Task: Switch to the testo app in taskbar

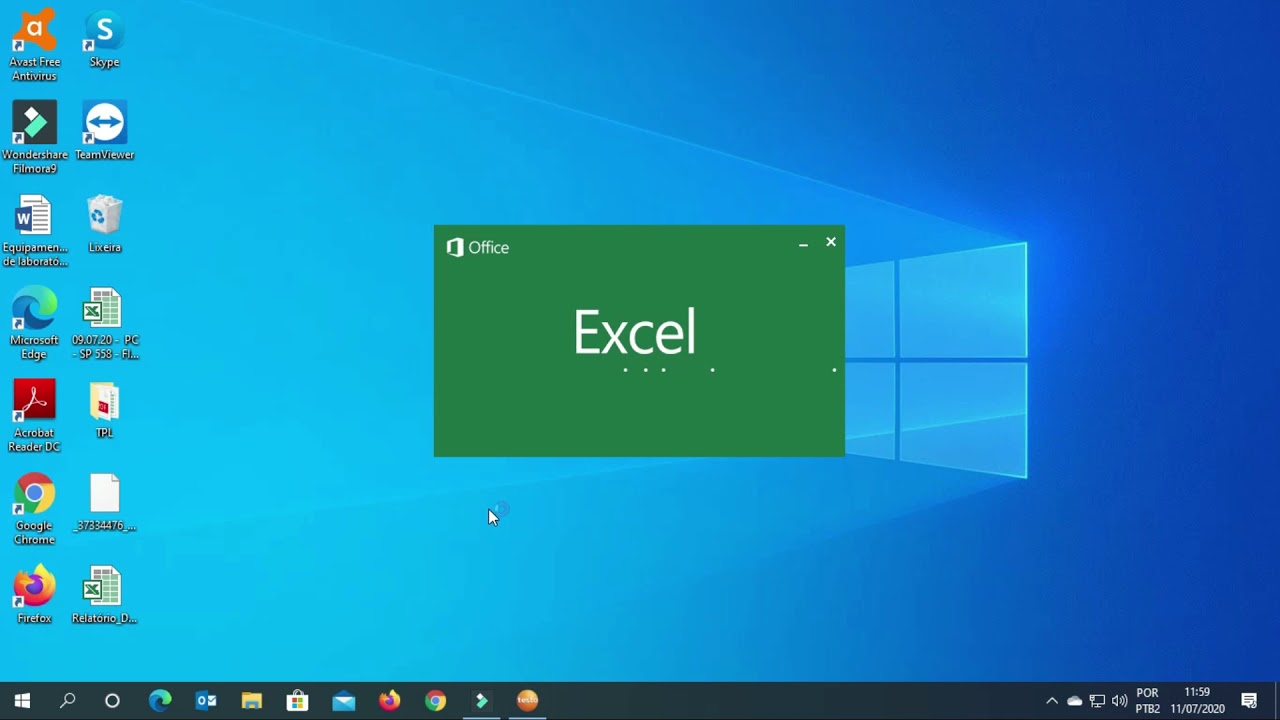Action: pos(528,701)
